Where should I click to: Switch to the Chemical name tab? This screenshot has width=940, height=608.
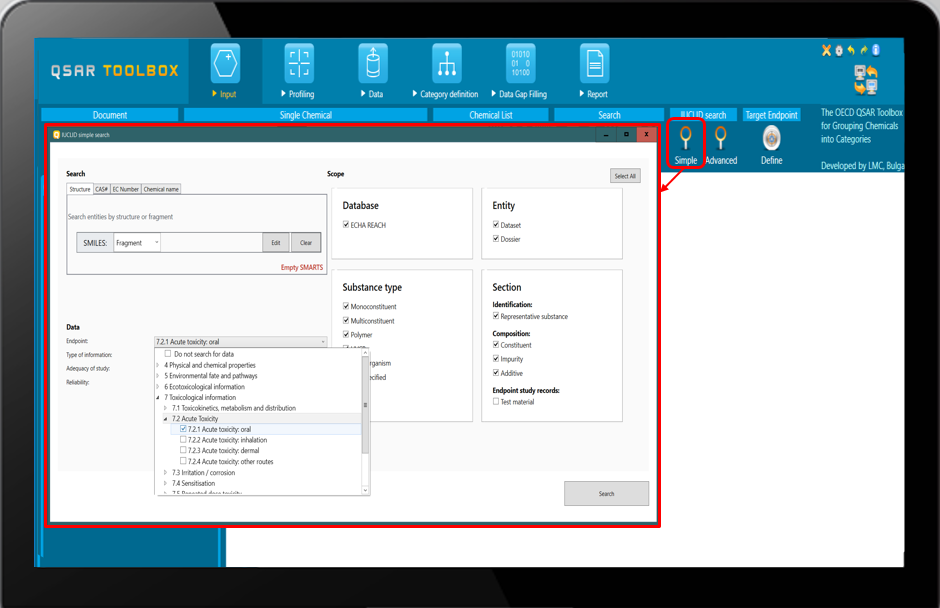[161, 189]
